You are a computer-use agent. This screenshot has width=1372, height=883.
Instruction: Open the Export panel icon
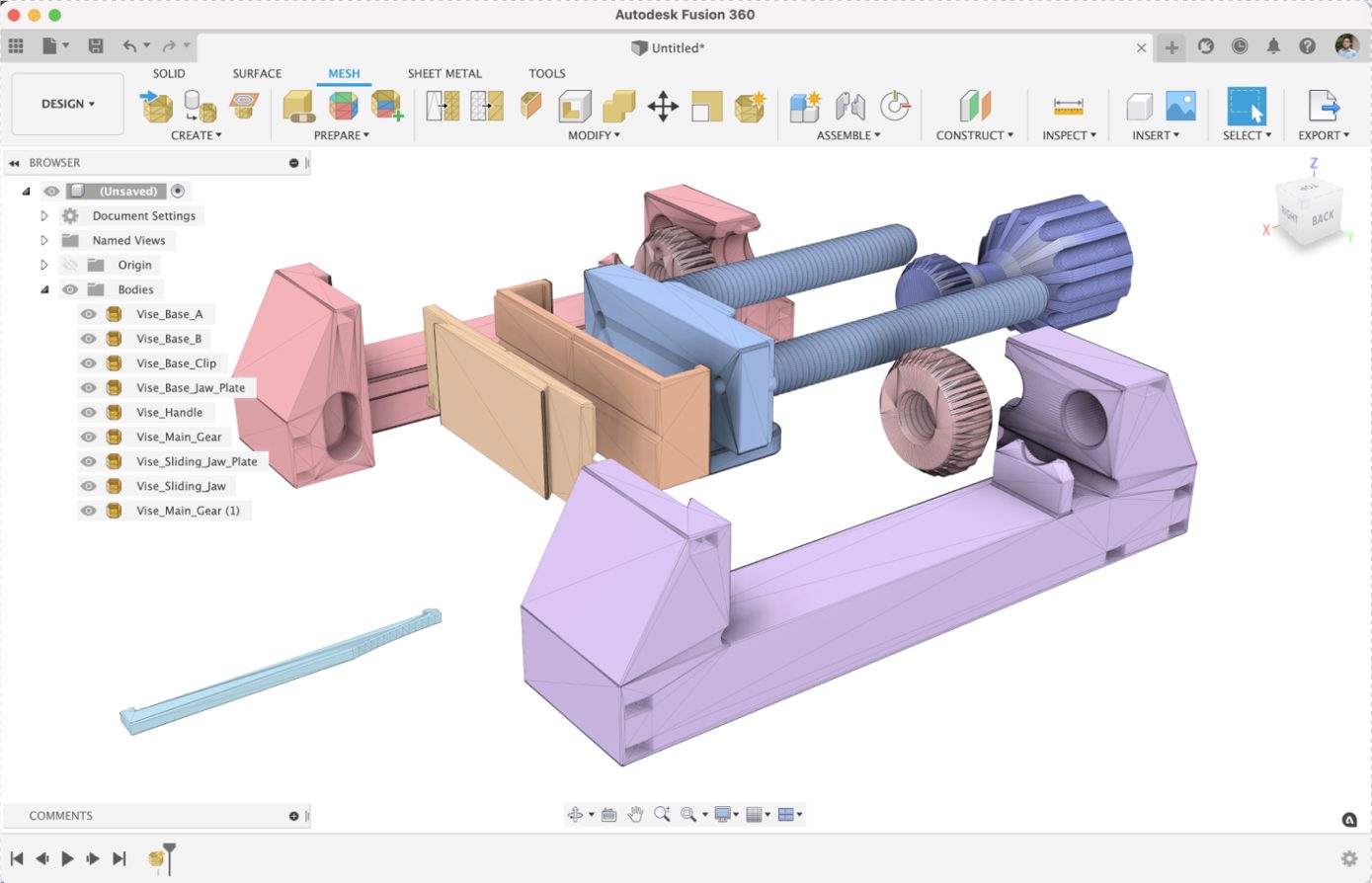1324,107
